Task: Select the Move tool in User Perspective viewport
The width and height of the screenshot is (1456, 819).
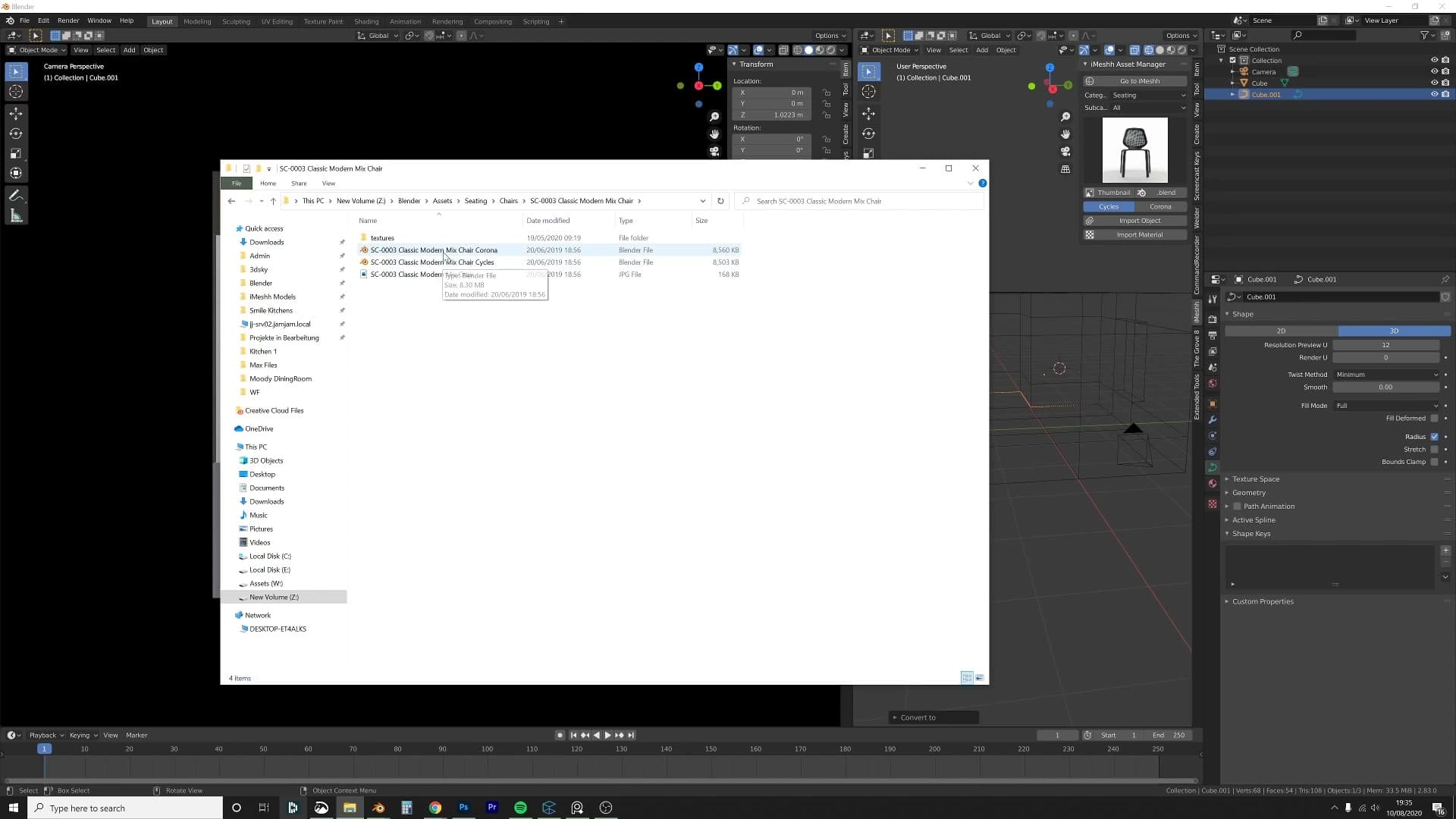Action: pyautogui.click(x=869, y=114)
